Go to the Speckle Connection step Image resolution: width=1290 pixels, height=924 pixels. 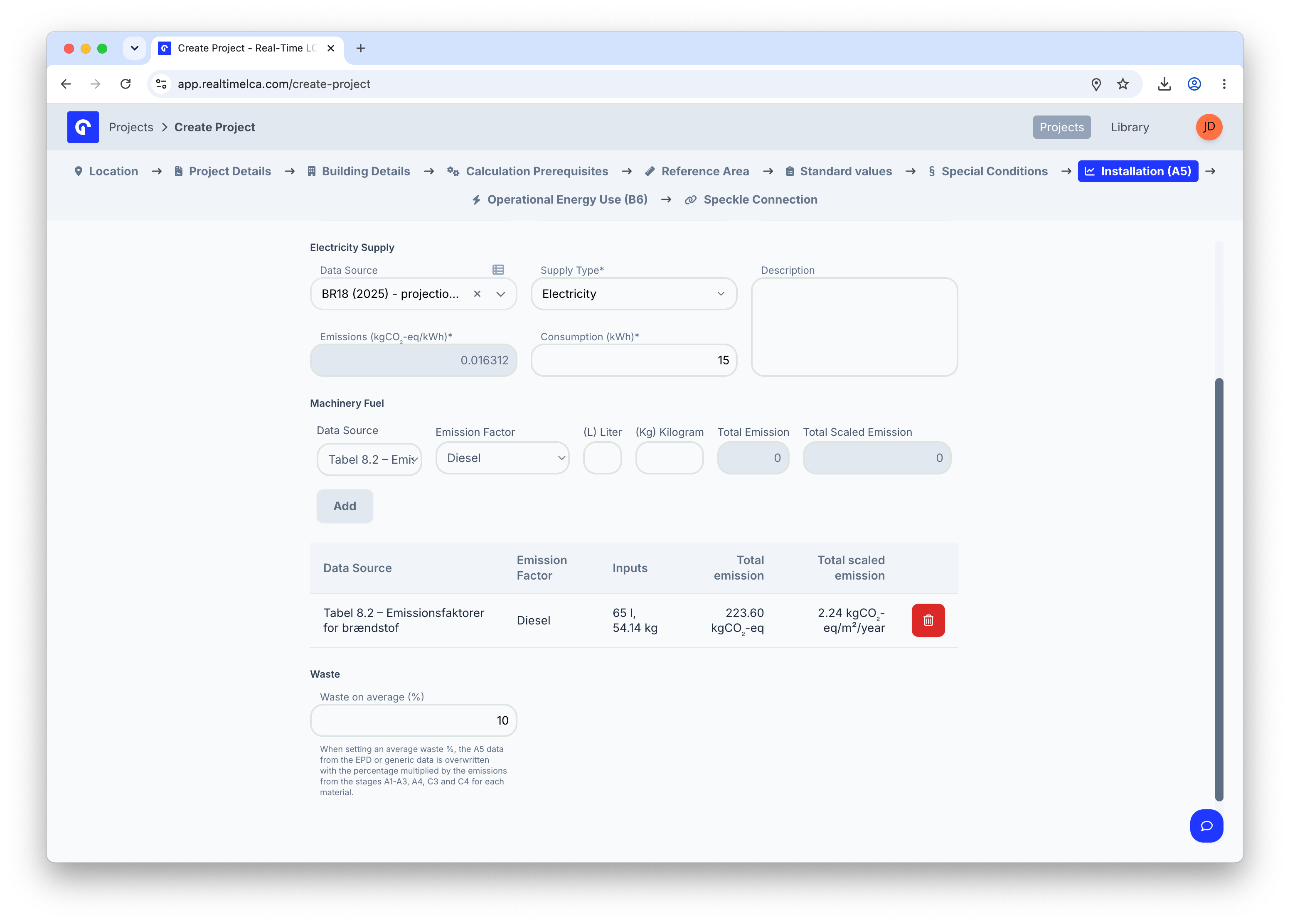tap(751, 199)
